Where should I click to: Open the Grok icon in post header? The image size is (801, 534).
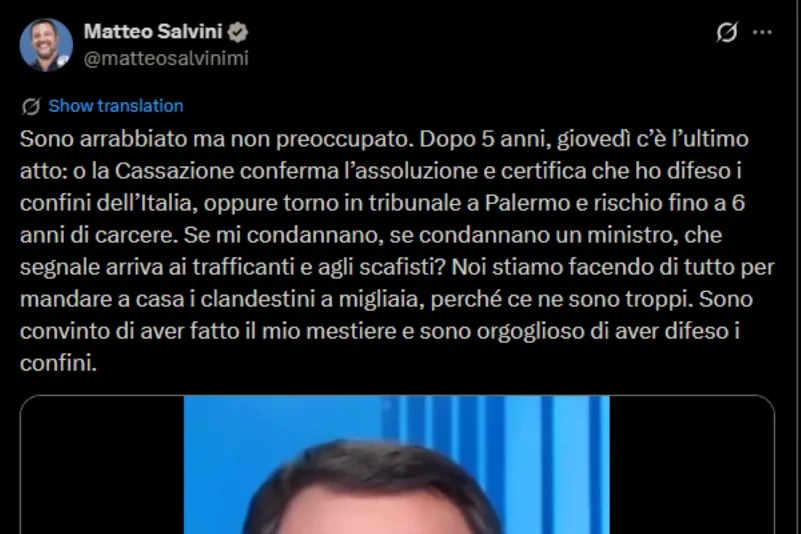pyautogui.click(x=726, y=32)
